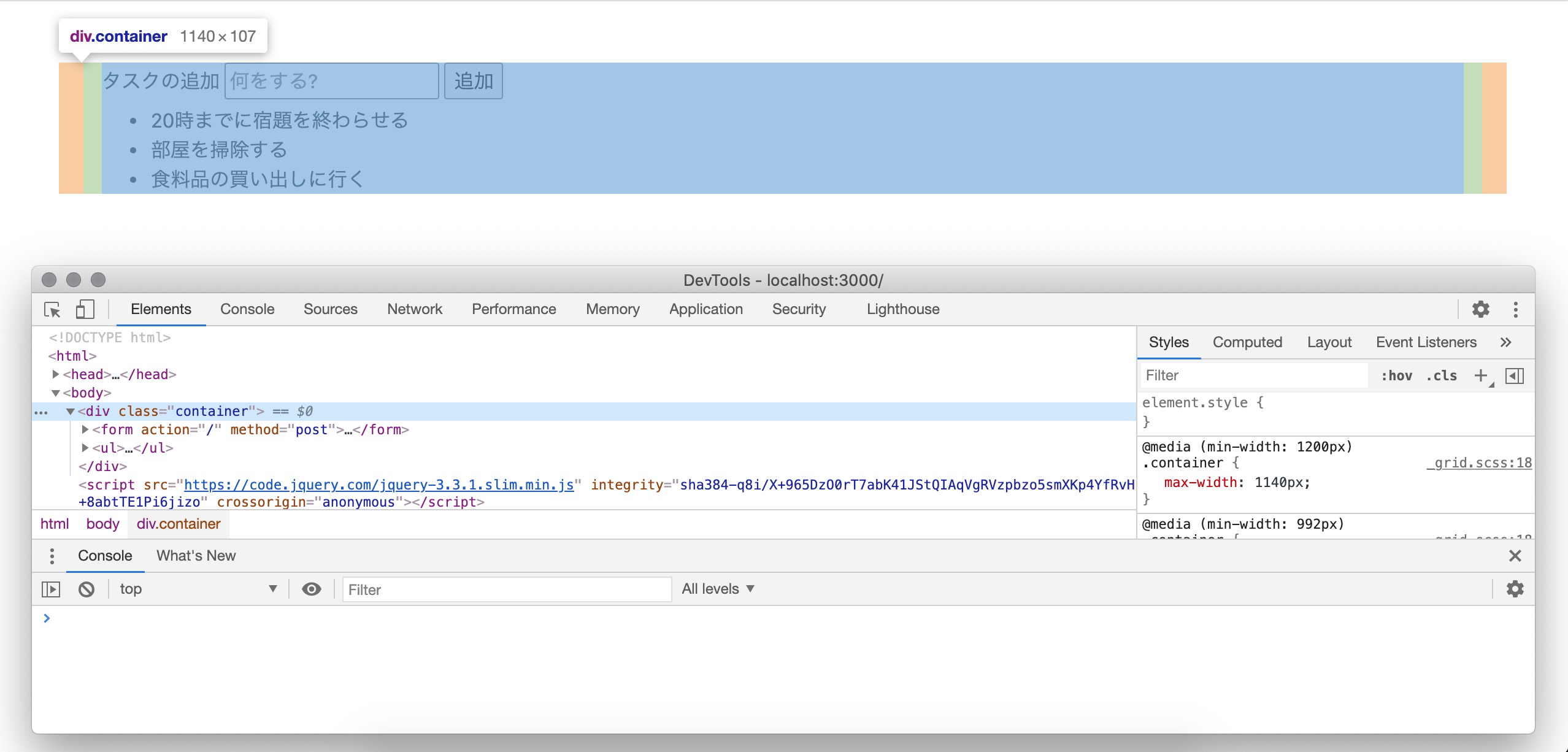Image resolution: width=1568 pixels, height=752 pixels.
Task: Open DevTools settings gear icon
Action: click(x=1480, y=309)
